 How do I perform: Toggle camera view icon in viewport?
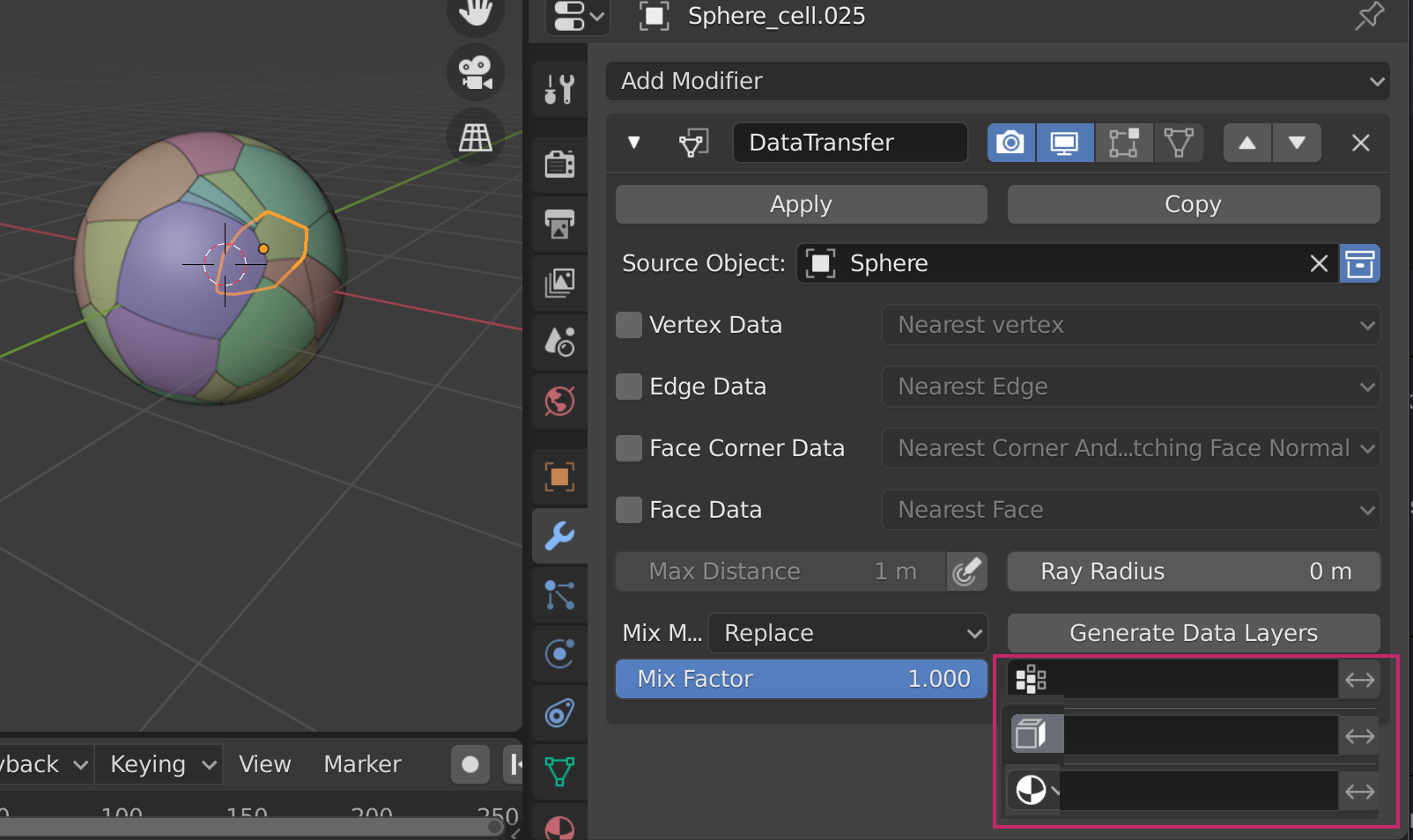point(476,72)
